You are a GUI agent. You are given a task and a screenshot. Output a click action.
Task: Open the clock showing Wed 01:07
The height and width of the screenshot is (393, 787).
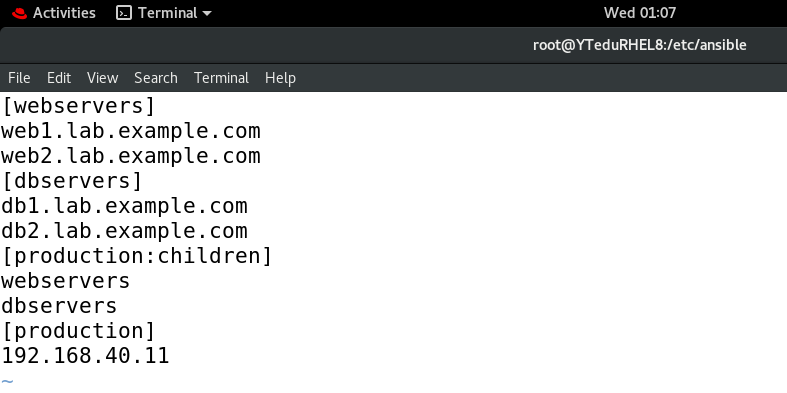pyautogui.click(x=639, y=13)
